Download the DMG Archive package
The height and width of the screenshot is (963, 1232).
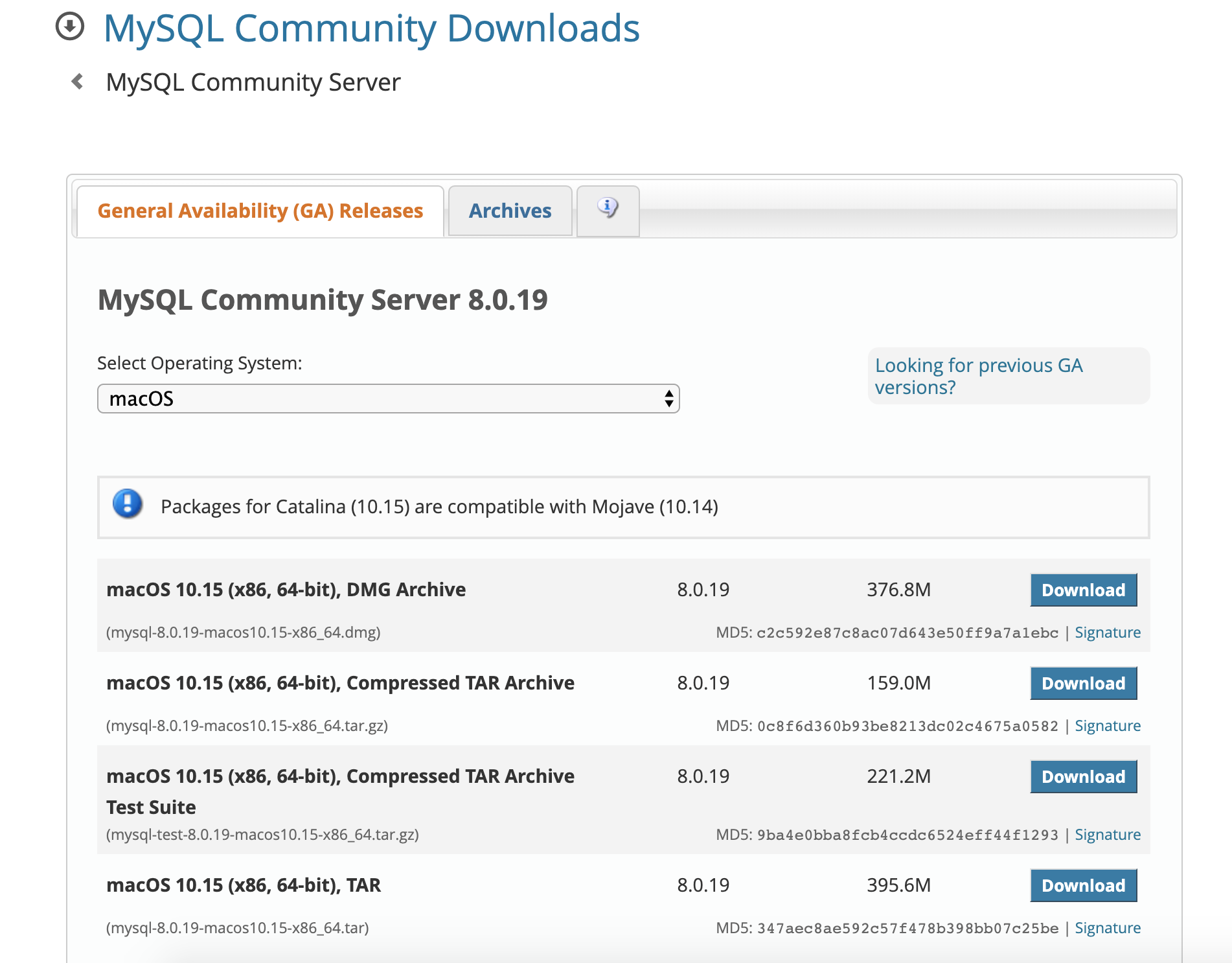[1083, 590]
